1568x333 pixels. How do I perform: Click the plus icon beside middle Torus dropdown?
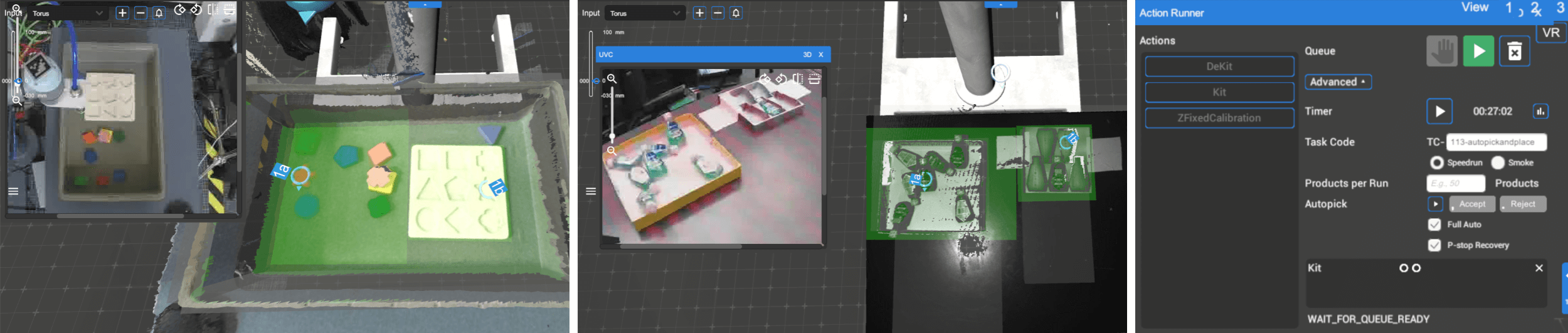tap(699, 13)
